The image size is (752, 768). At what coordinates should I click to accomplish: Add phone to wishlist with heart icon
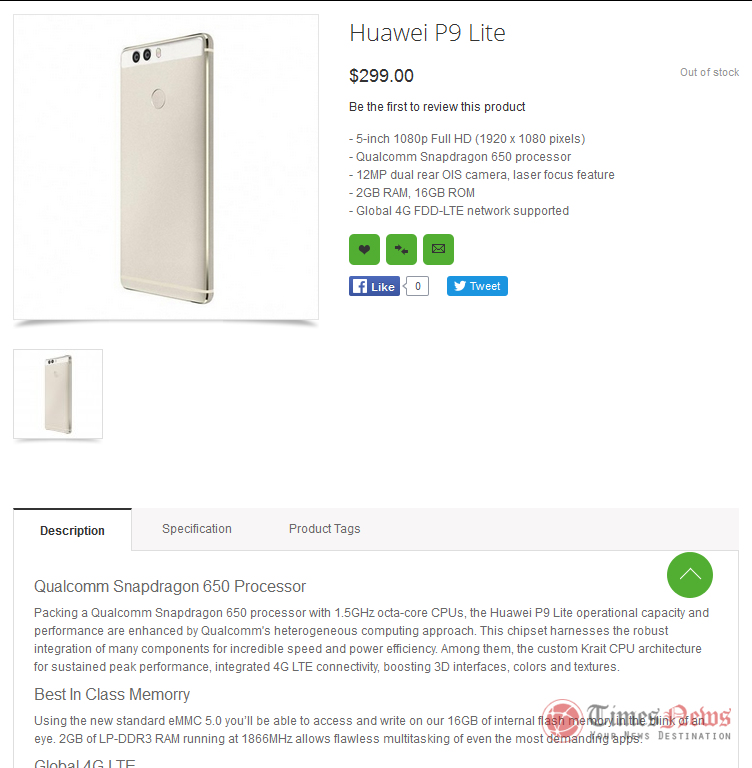(364, 249)
